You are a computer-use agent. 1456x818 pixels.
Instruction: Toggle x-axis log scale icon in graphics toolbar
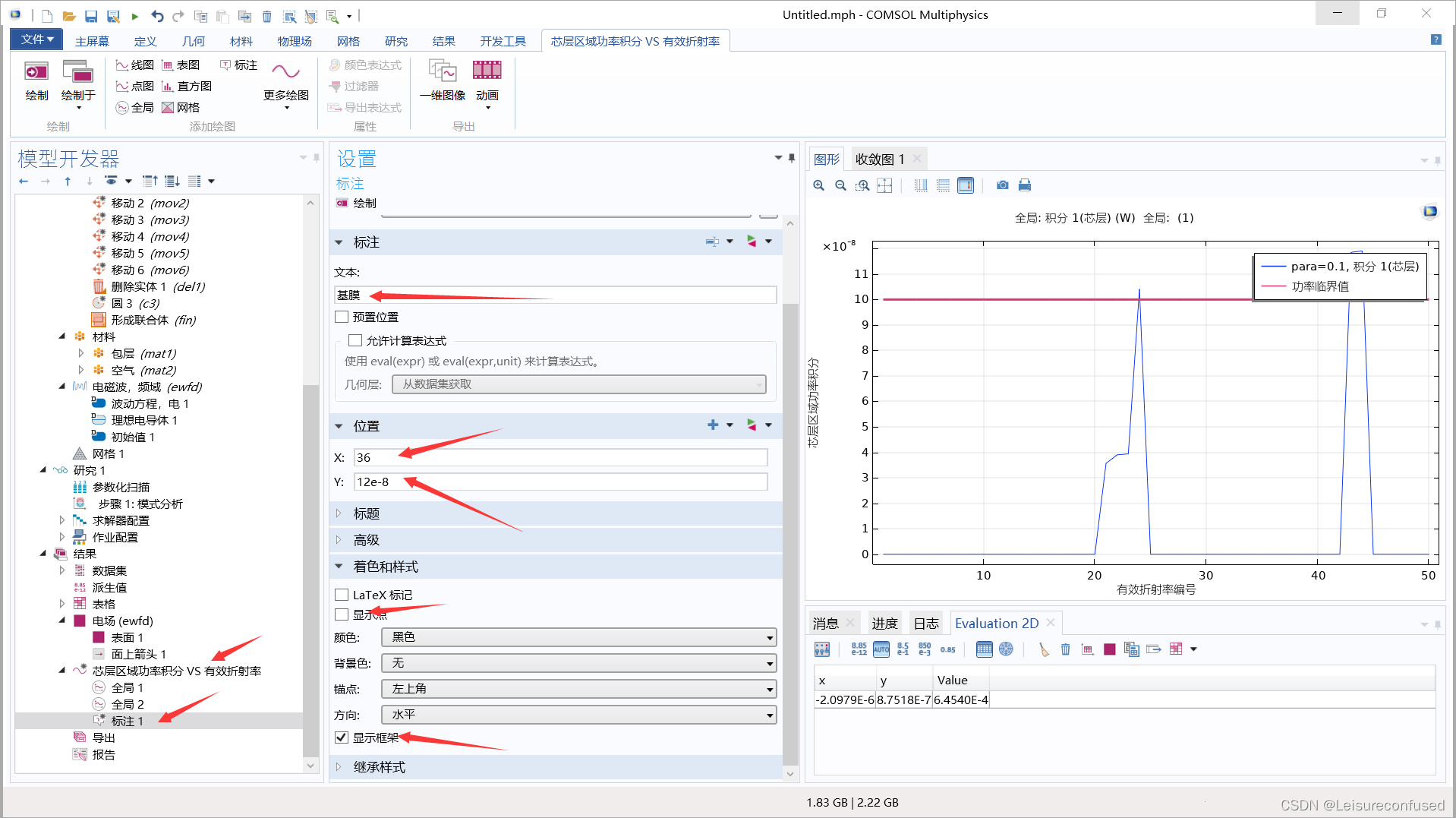[921, 185]
